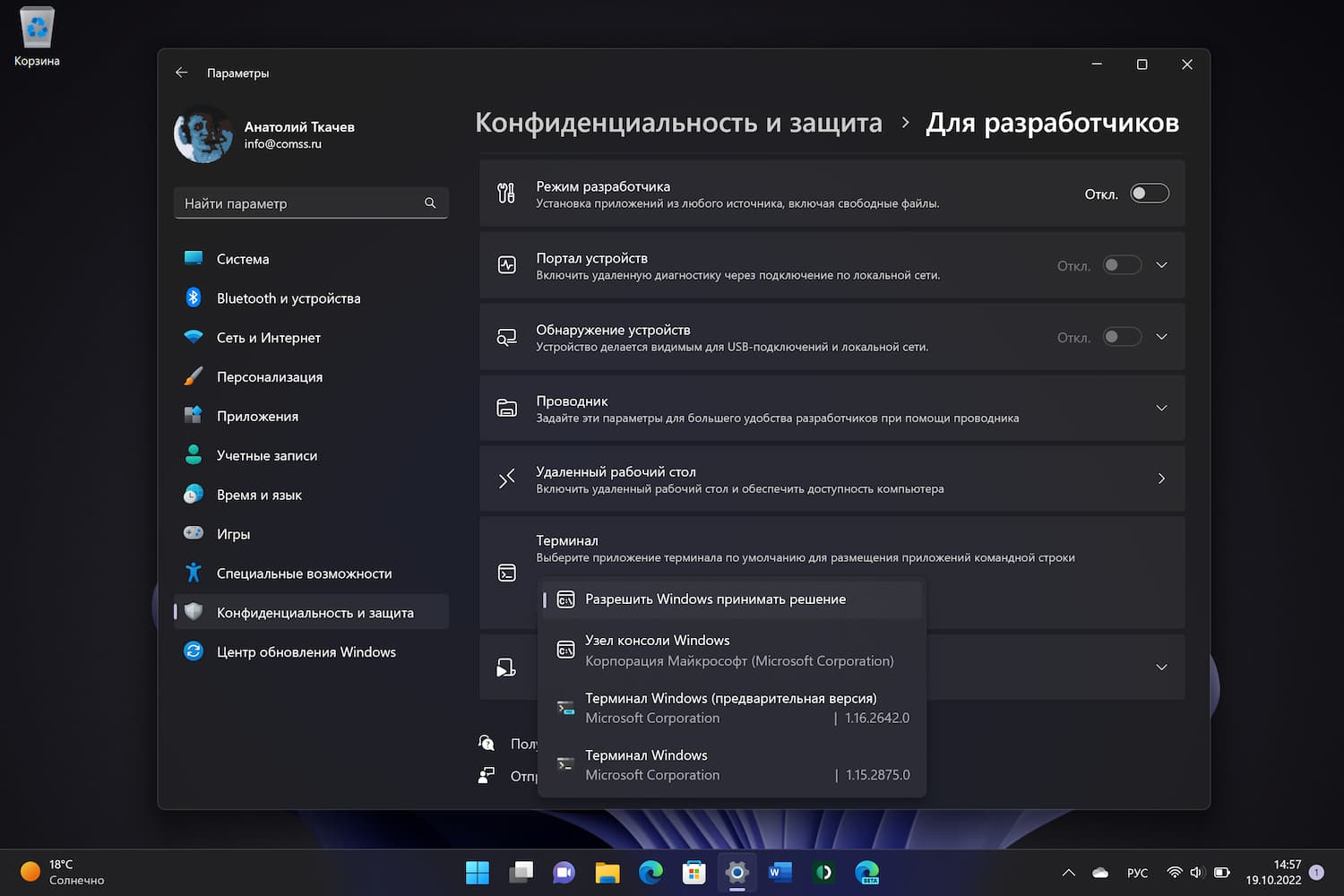Screen dimensions: 1344x896
Task: Toggle Режим разработчика switch on
Action: point(1149,194)
